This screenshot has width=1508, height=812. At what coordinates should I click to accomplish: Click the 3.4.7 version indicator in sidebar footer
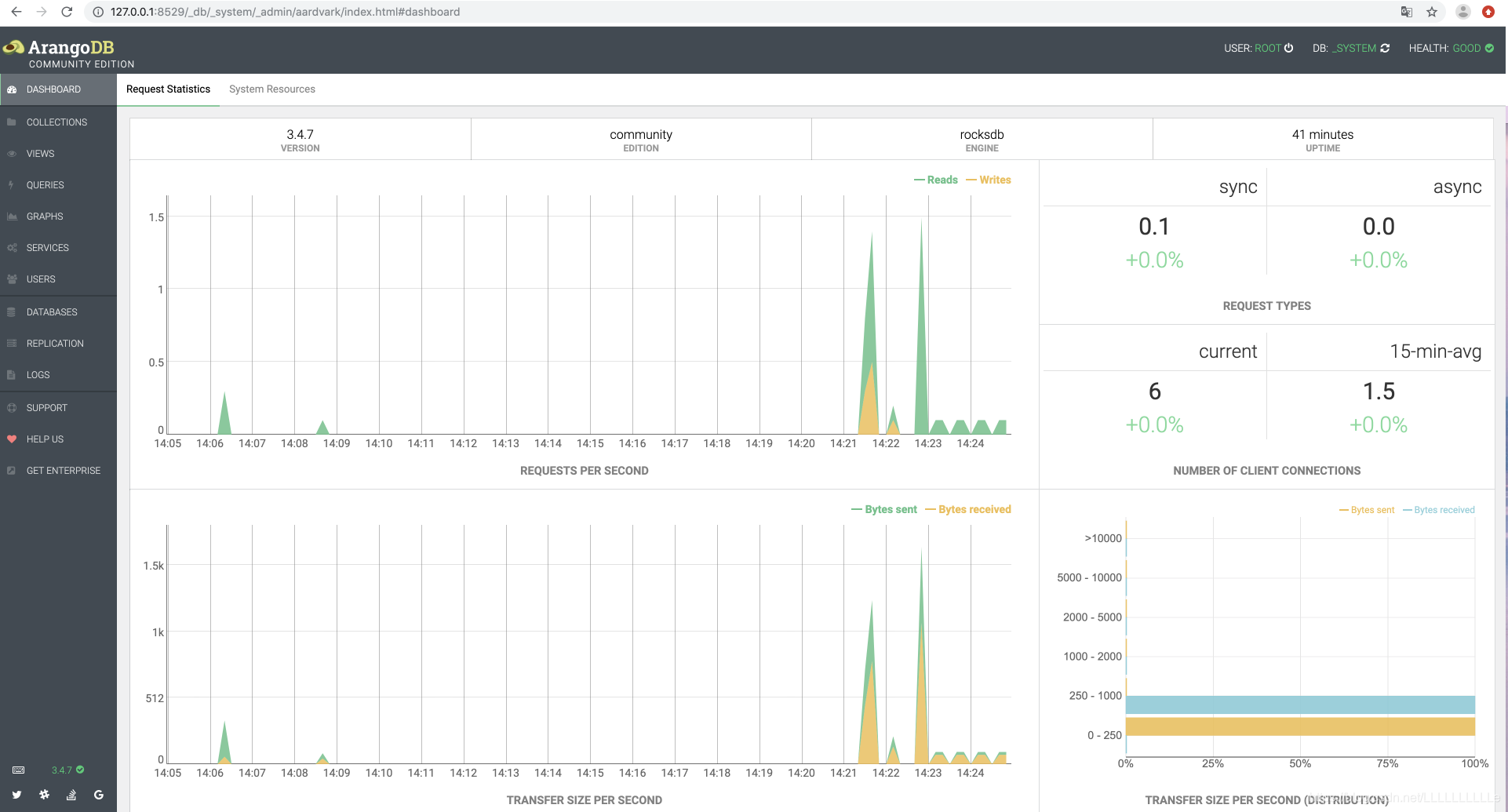click(x=67, y=770)
